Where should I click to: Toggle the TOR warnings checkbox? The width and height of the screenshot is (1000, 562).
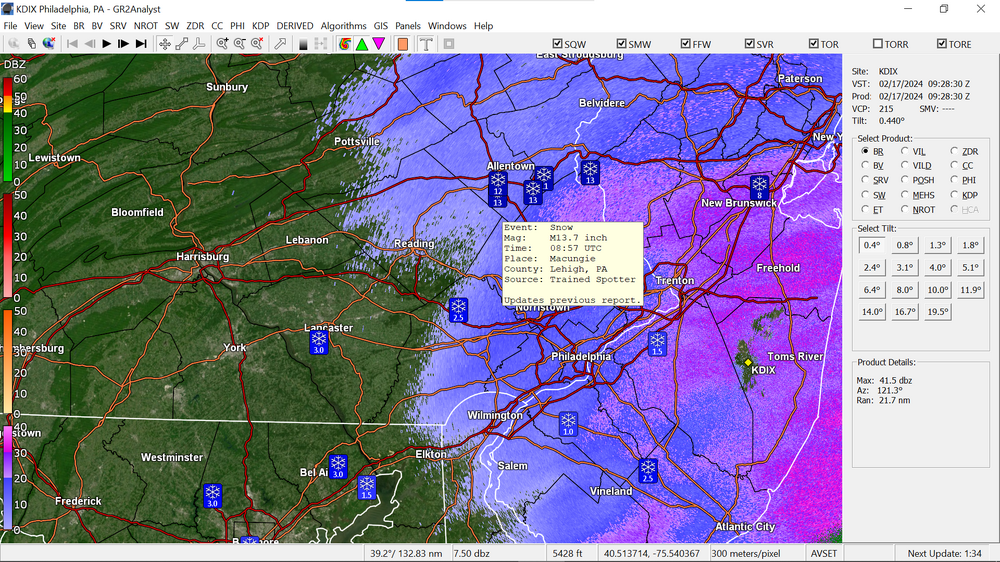pos(814,43)
